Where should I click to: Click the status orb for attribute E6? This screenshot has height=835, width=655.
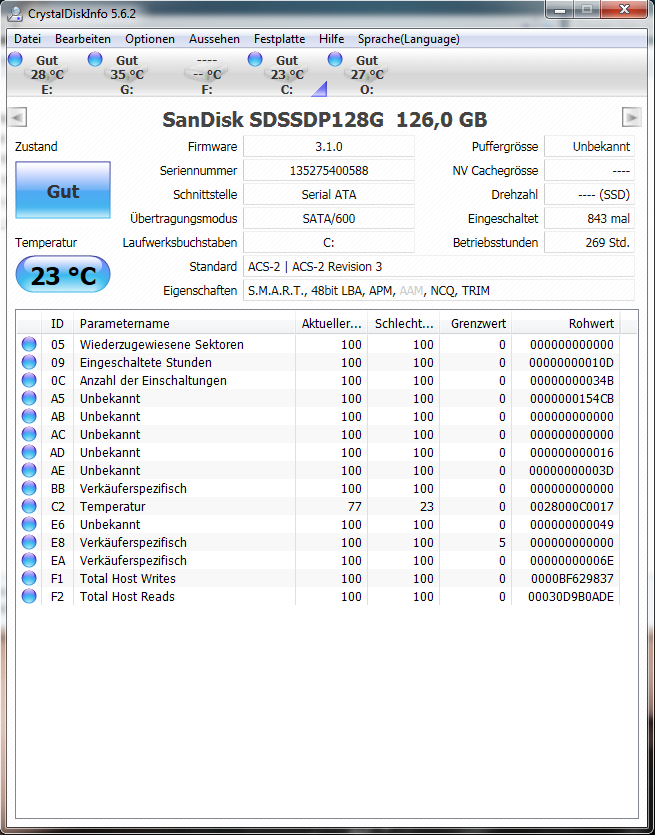(x=29, y=525)
